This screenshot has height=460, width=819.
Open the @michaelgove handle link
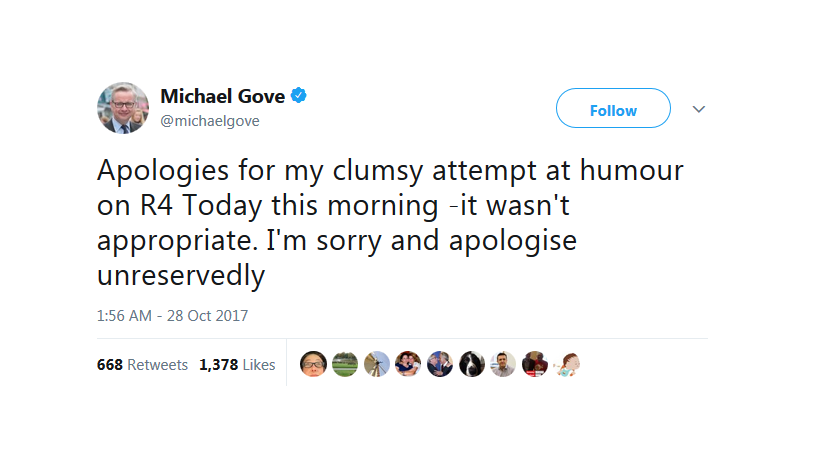pyautogui.click(x=210, y=121)
